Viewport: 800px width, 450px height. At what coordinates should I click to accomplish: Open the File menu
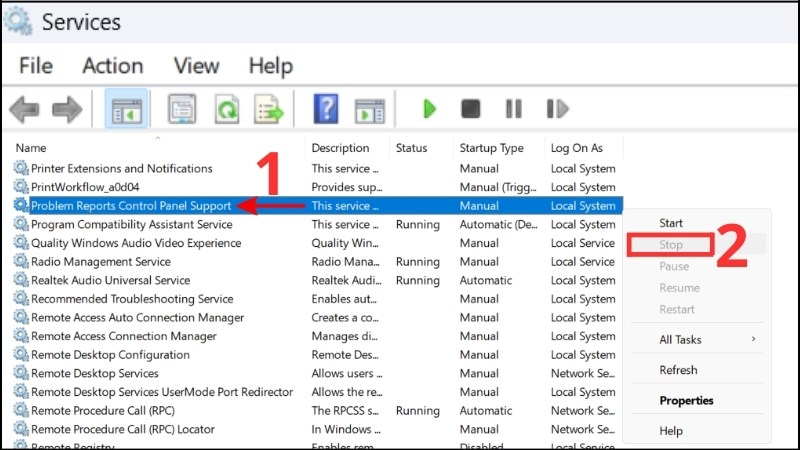coord(36,66)
